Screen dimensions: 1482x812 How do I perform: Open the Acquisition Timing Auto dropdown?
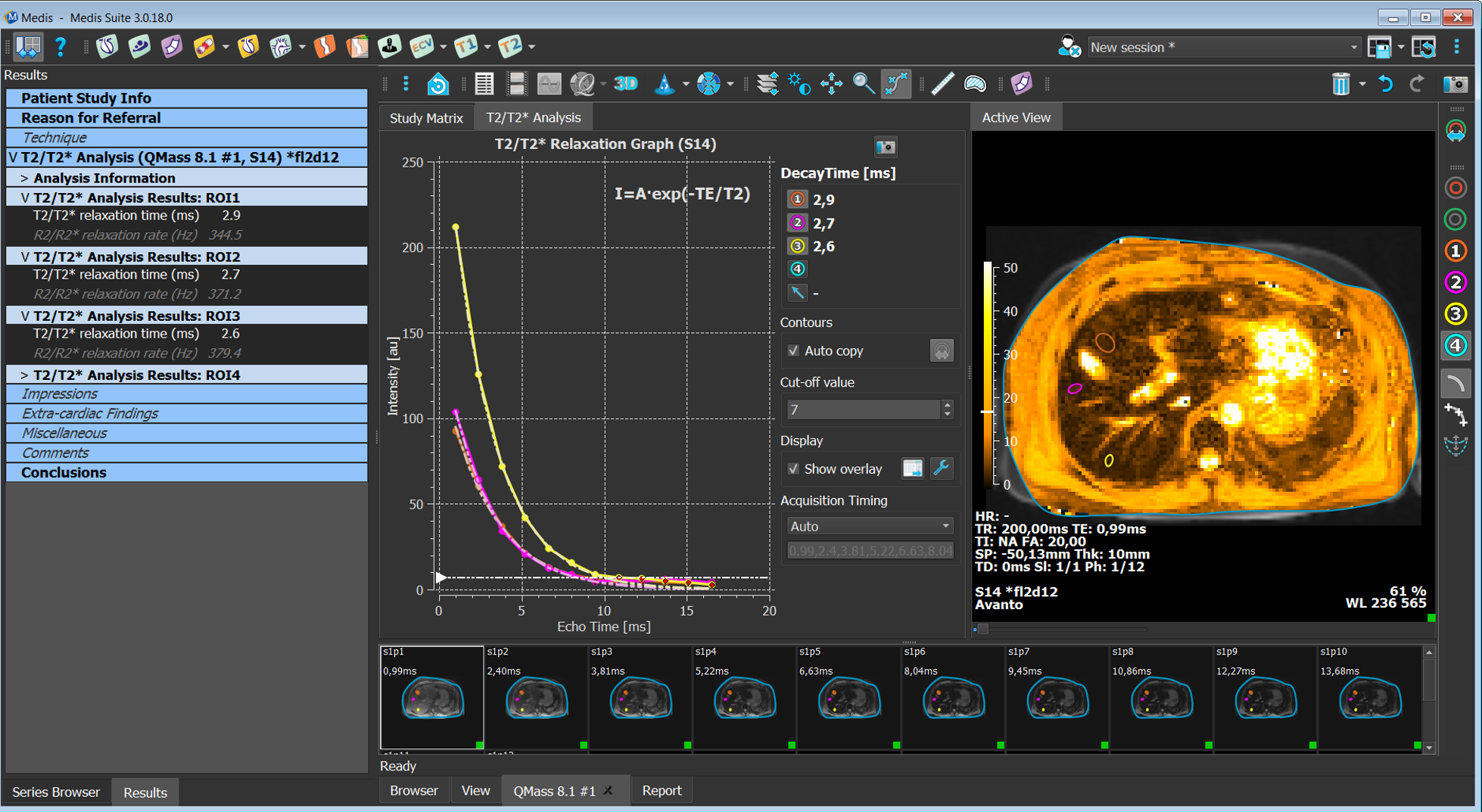(x=868, y=526)
